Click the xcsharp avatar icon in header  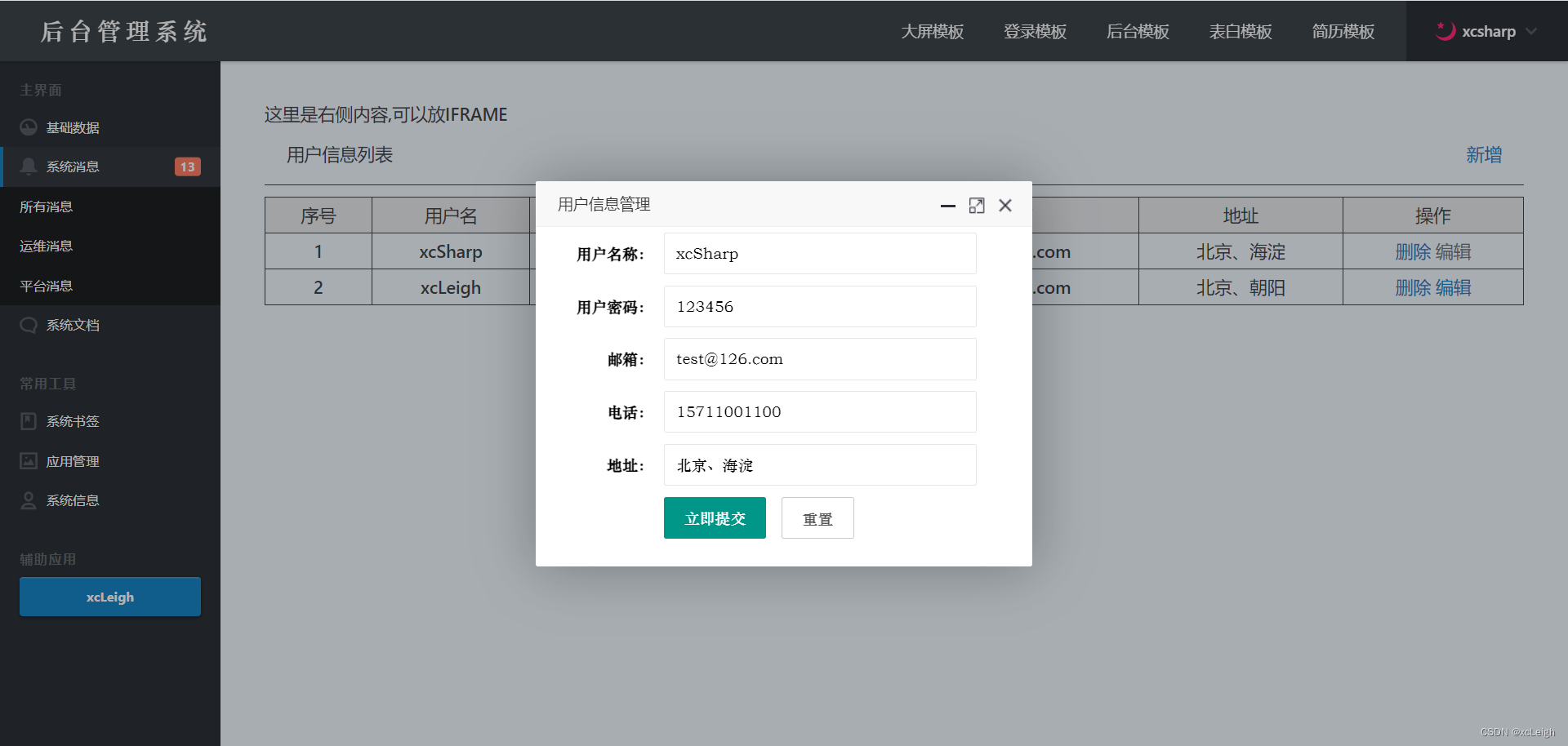pyautogui.click(x=1445, y=31)
